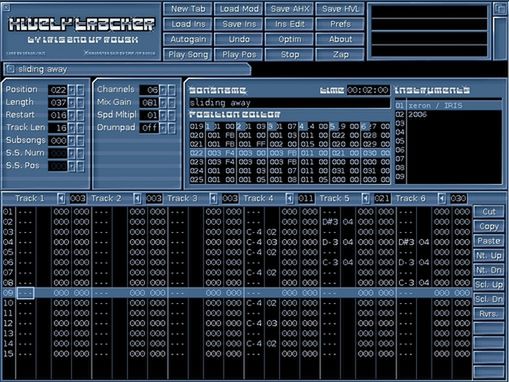Decrease the Restart value with minus

point(80,115)
